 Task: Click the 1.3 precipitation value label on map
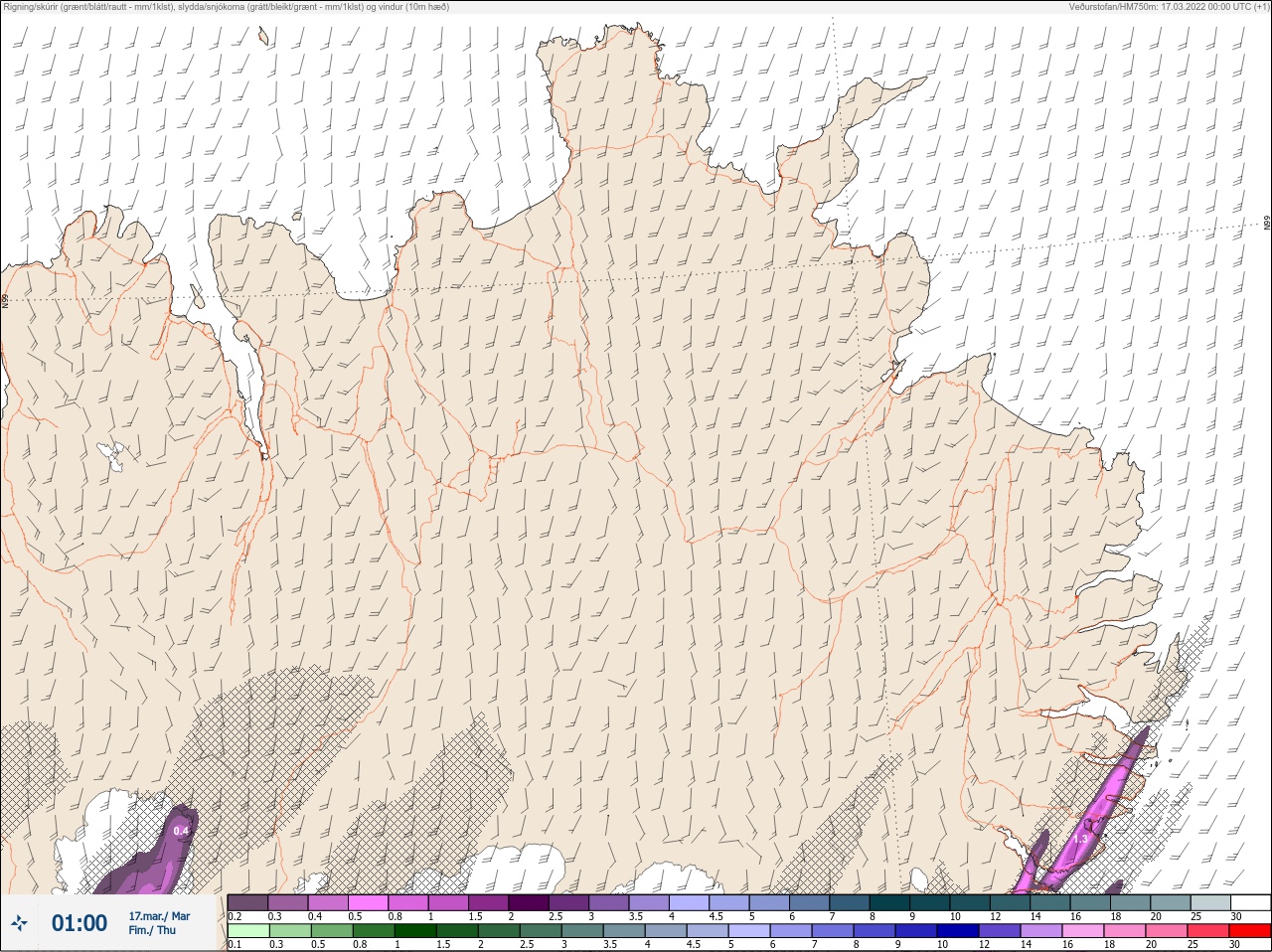point(1081,840)
